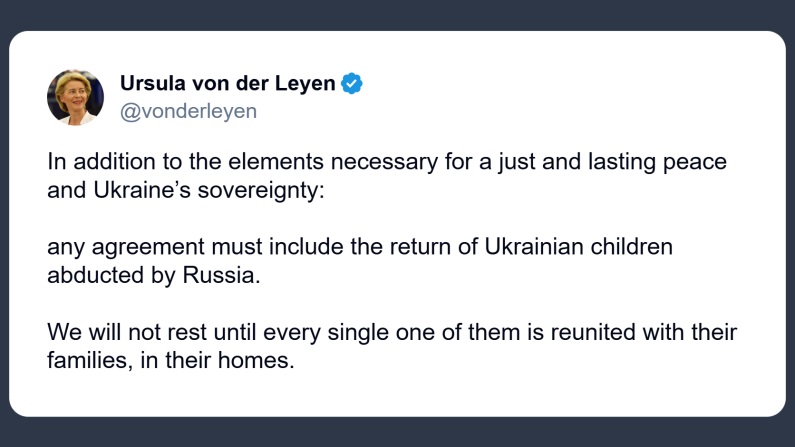Click the blue verified checkmark badge
This screenshot has width=795, height=447.
[x=352, y=84]
